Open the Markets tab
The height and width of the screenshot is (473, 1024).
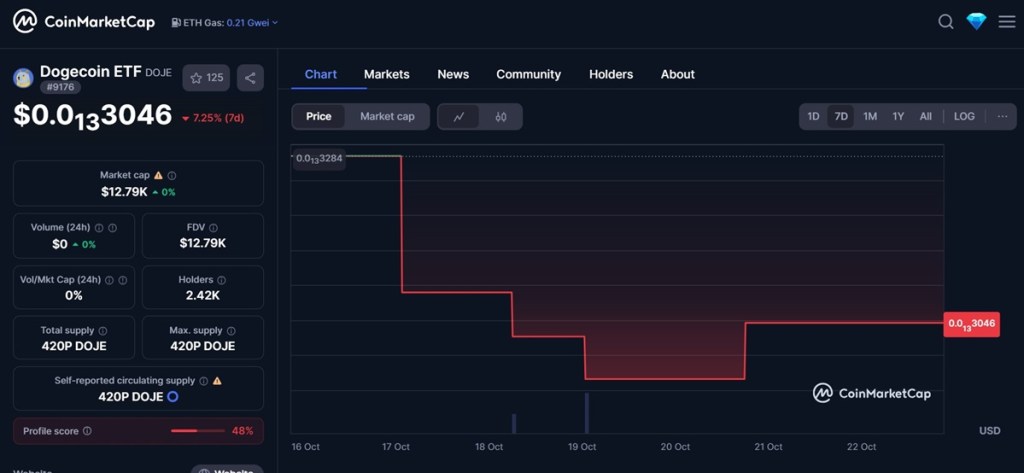click(387, 74)
